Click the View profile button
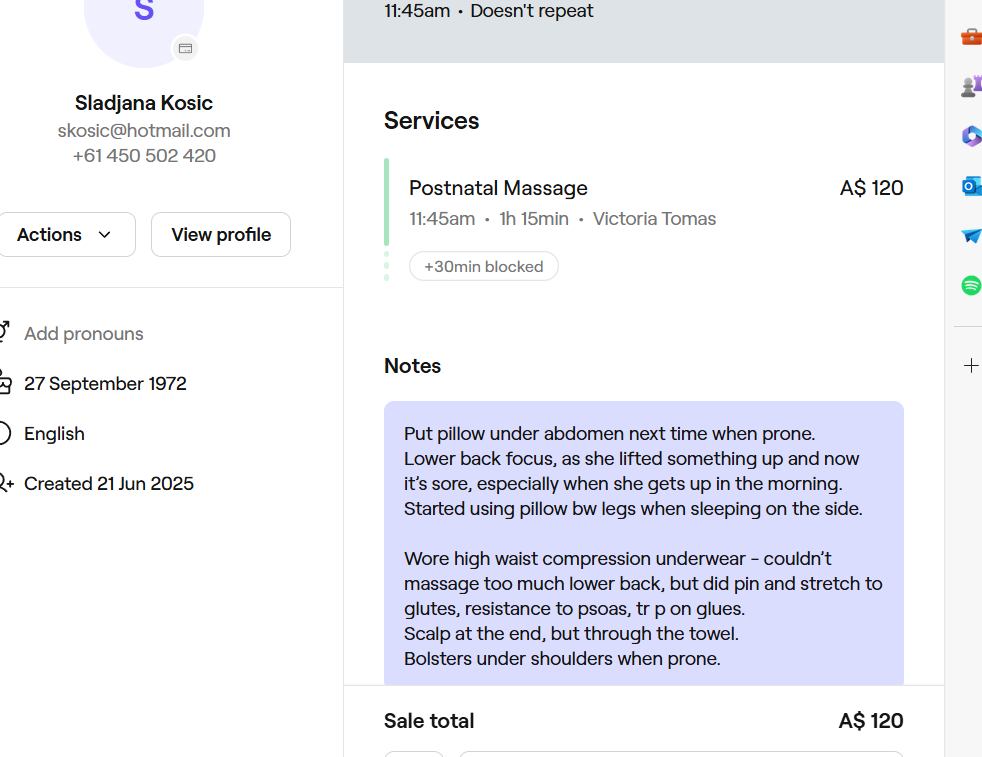This screenshot has width=982, height=757. 221,235
